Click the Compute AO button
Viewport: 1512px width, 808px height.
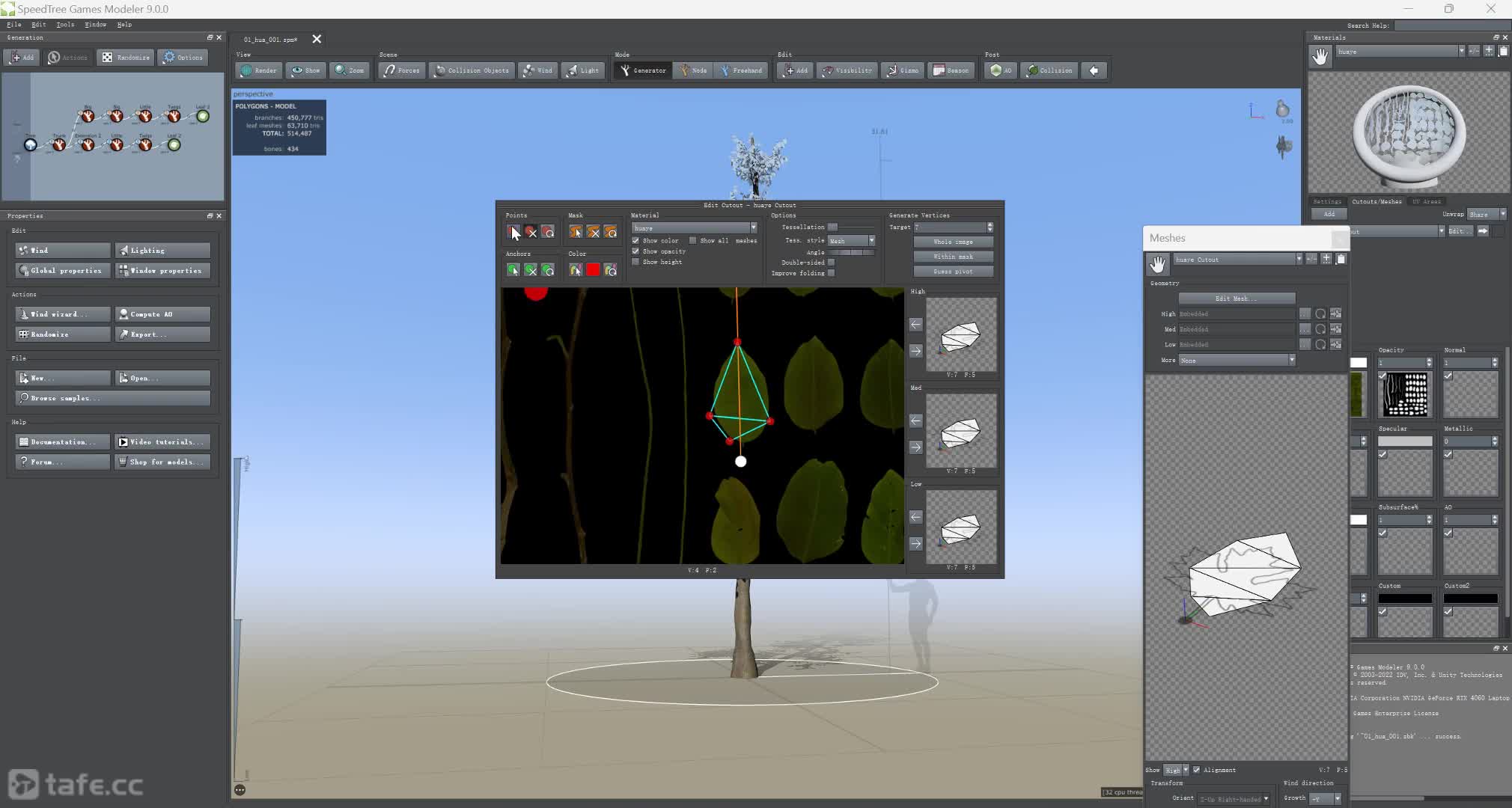click(x=162, y=314)
